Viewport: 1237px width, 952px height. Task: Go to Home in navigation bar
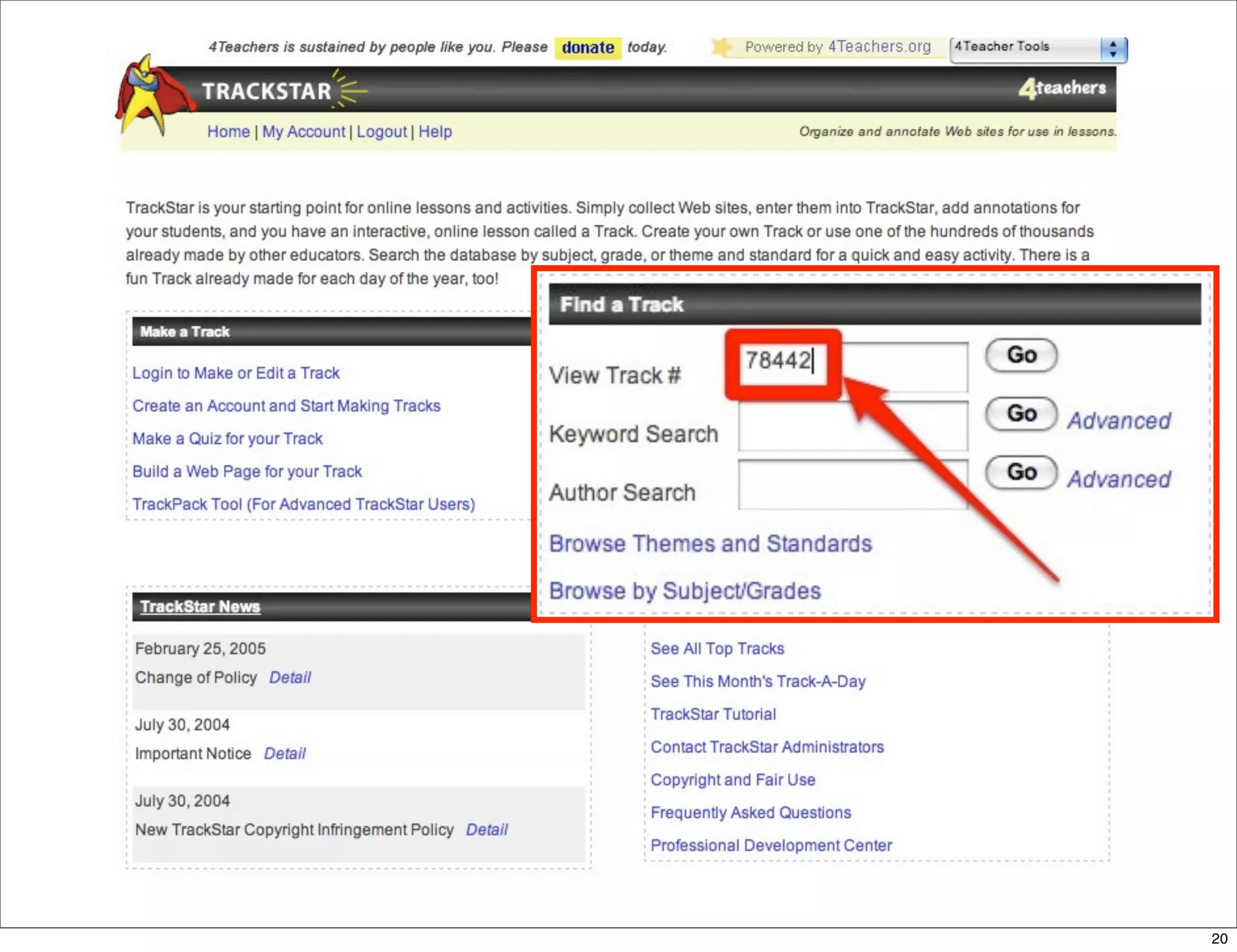(228, 132)
